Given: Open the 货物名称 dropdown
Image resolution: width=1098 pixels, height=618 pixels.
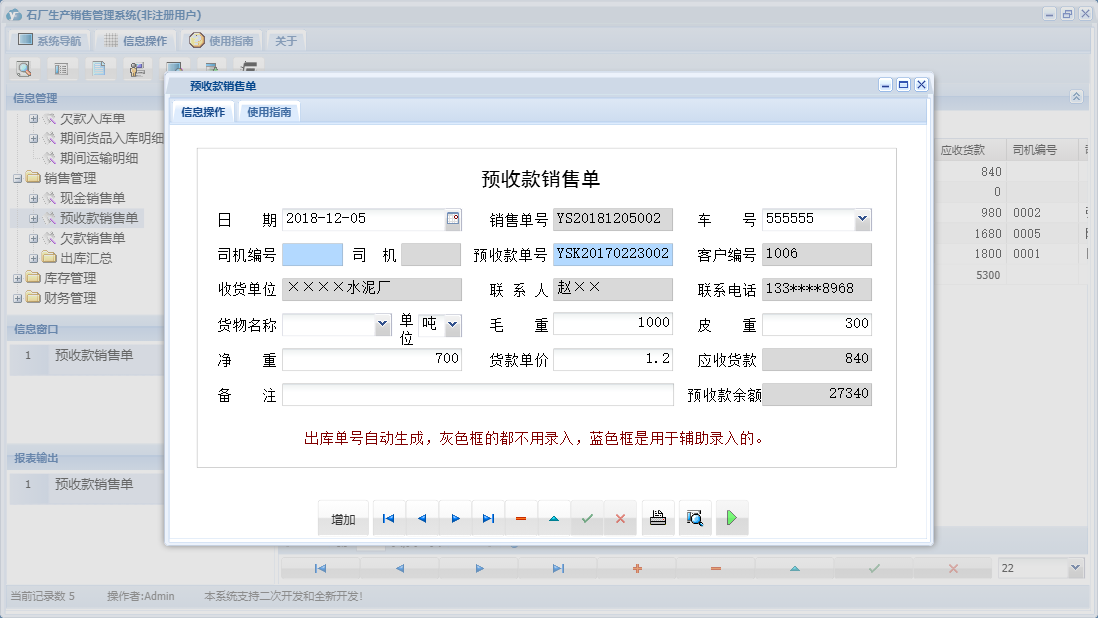Looking at the screenshot, I should pyautogui.click(x=382, y=325).
